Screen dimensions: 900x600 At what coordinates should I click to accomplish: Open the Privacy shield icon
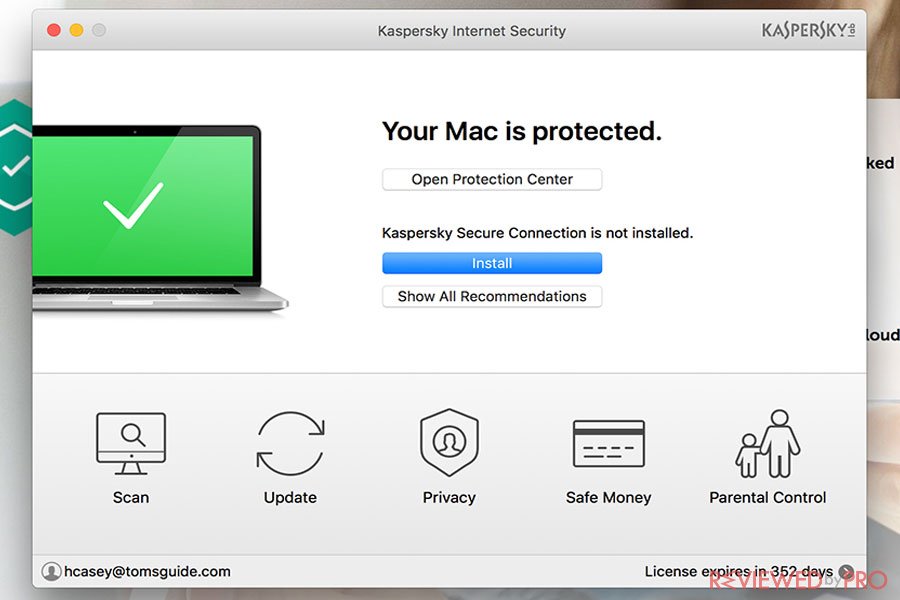pyautogui.click(x=449, y=442)
